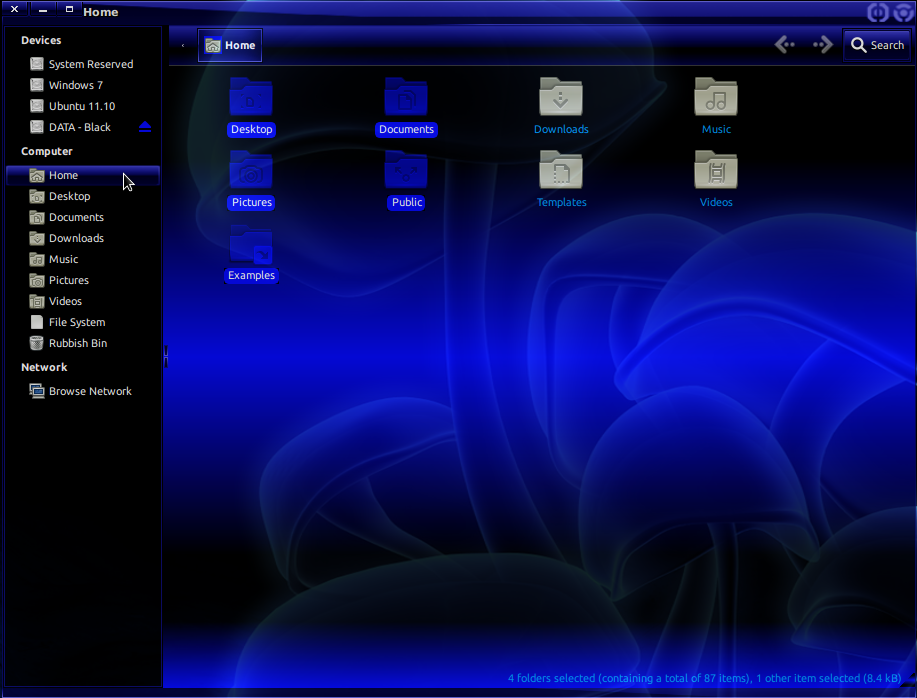
Task: Open Ubuntu 11.10 device in sidebar
Action: [82, 106]
